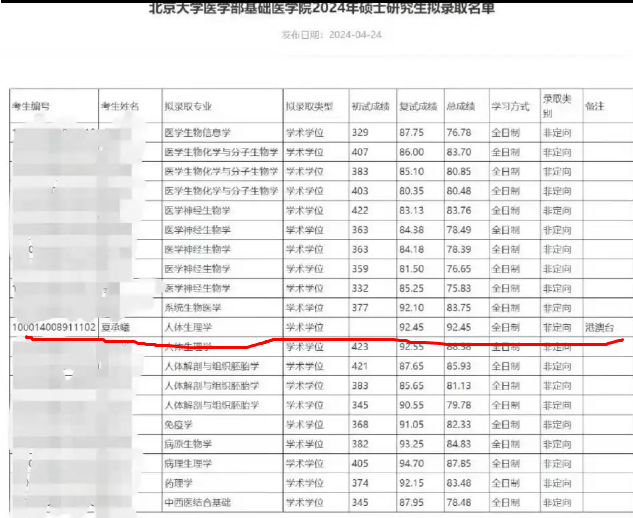Screen dimensions: 633x518
Task: Click the retest score 92.10
Action: click(411, 308)
